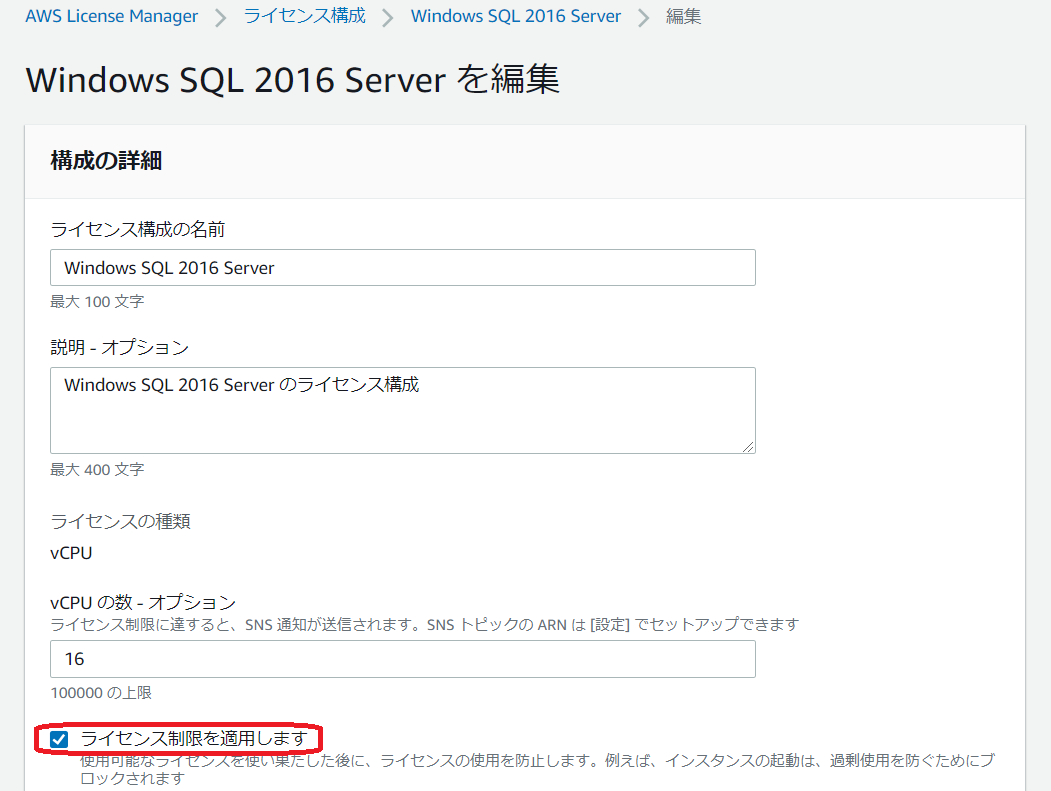Click the 説明 - オプション label
Screen dimensions: 1051x791
pos(120,347)
